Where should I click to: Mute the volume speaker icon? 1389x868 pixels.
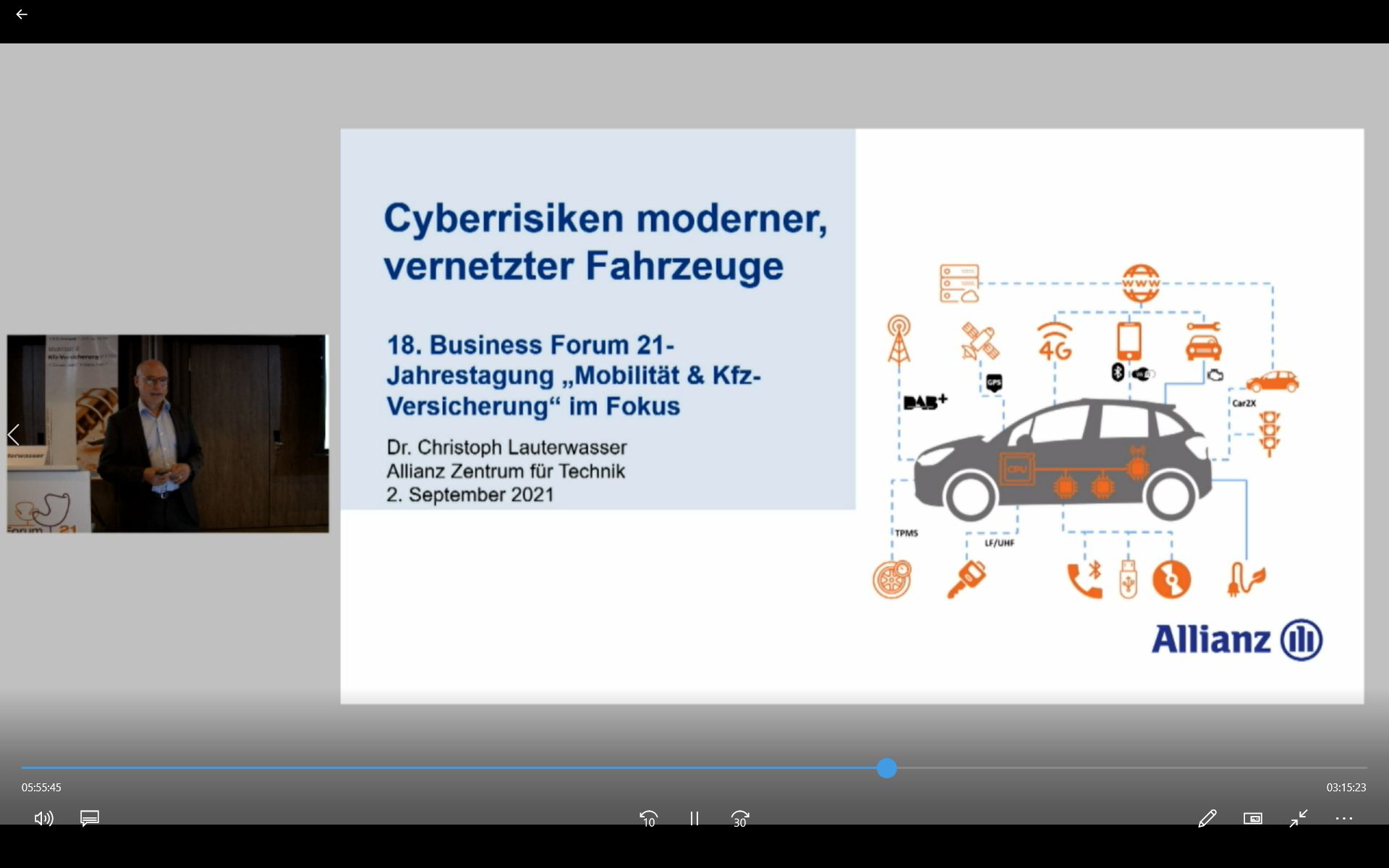(43, 818)
